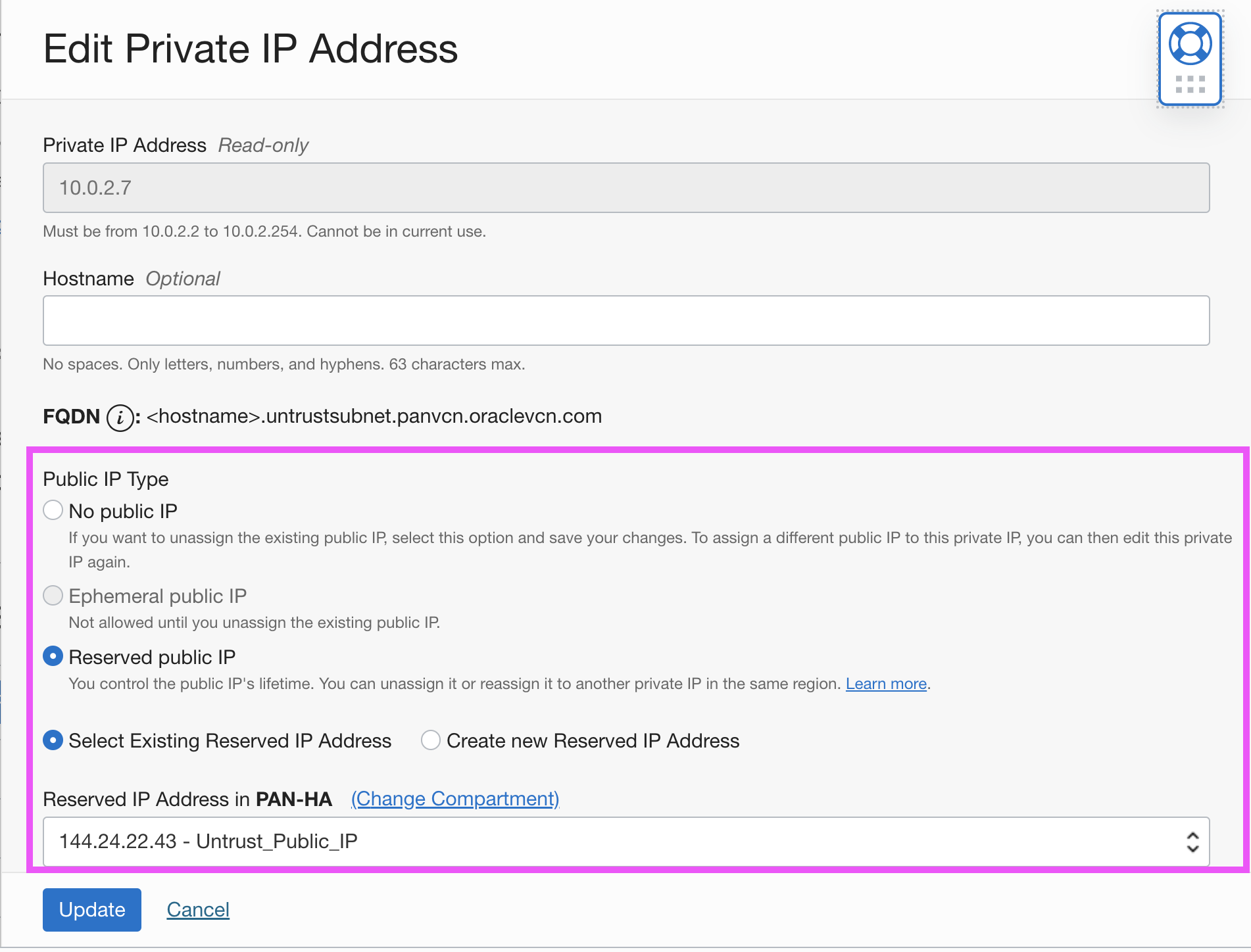Click the grid dots drag handle below the lifebuoy
This screenshot has width=1251, height=952.
(1190, 84)
